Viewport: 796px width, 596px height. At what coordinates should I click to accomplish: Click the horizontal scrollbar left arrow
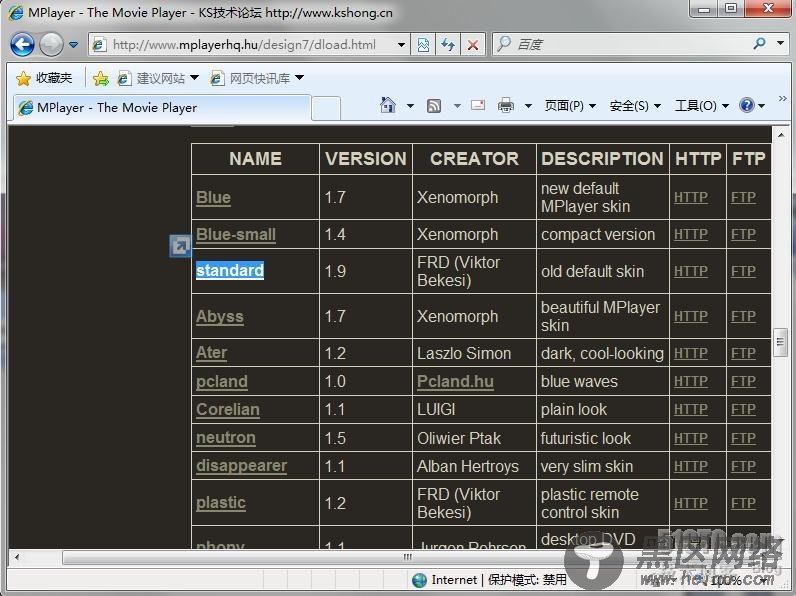(x=17, y=557)
